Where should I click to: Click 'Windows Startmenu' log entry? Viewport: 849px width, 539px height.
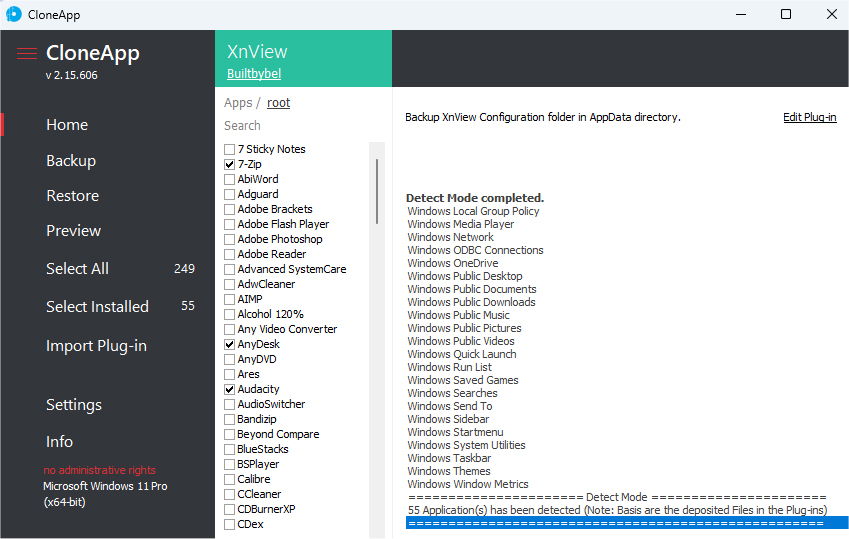455,432
